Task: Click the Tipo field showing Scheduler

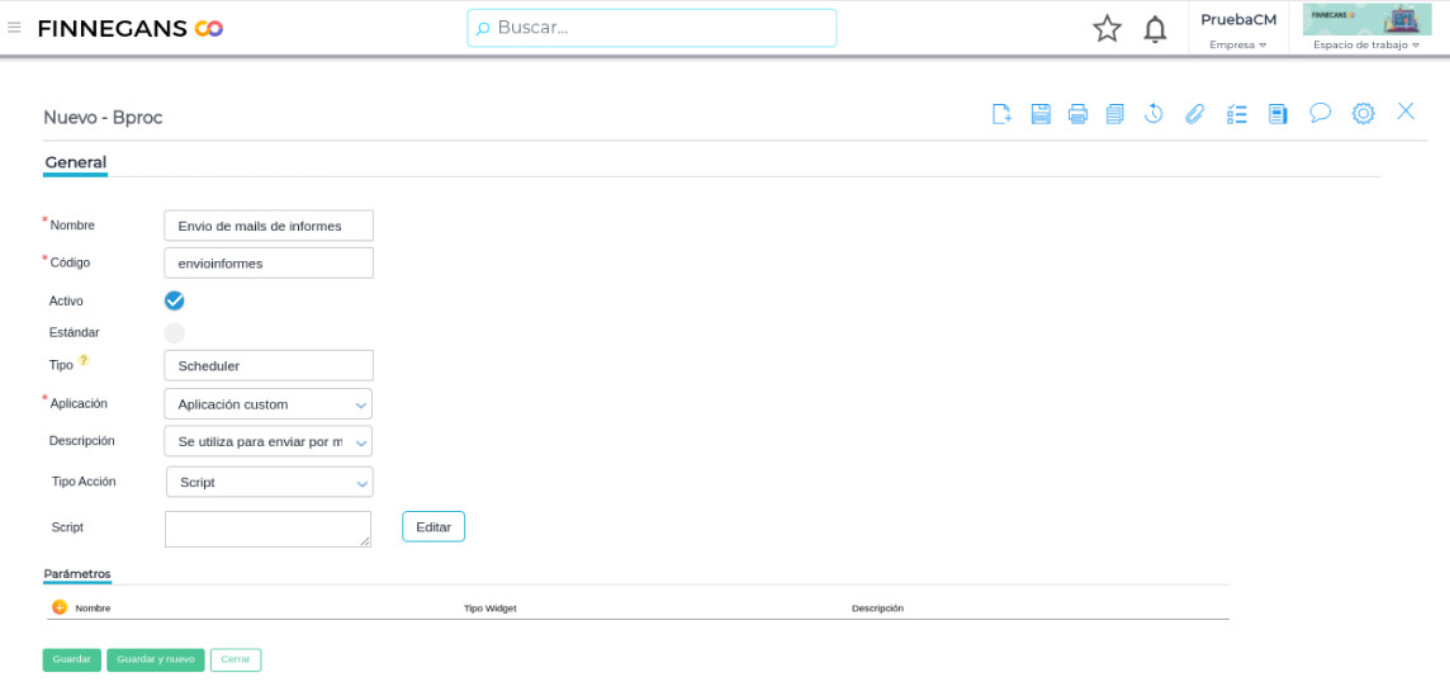Action: [268, 366]
